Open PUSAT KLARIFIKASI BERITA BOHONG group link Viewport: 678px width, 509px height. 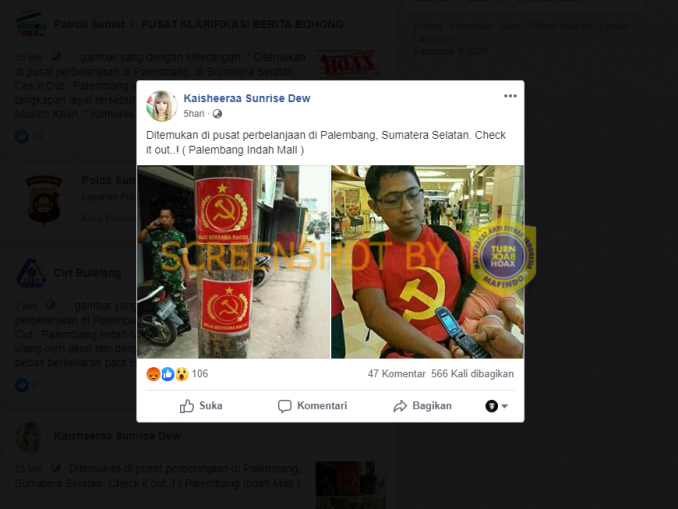pos(242,24)
